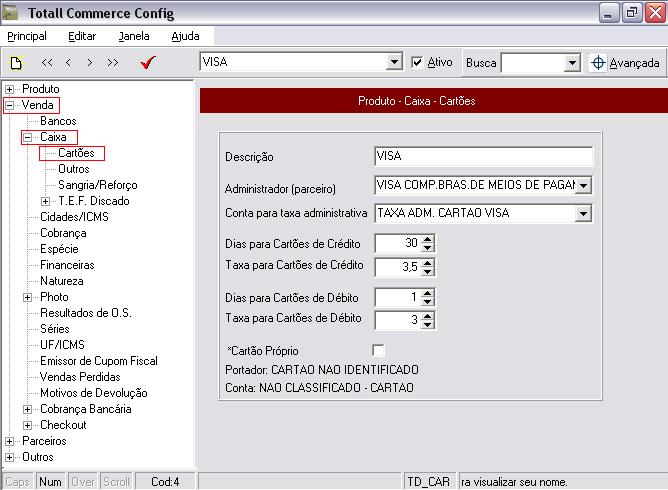The width and height of the screenshot is (668, 490).
Task: Click the Conta: NAO CLASSIFICADO - CARTAO text
Action: pos(319,388)
